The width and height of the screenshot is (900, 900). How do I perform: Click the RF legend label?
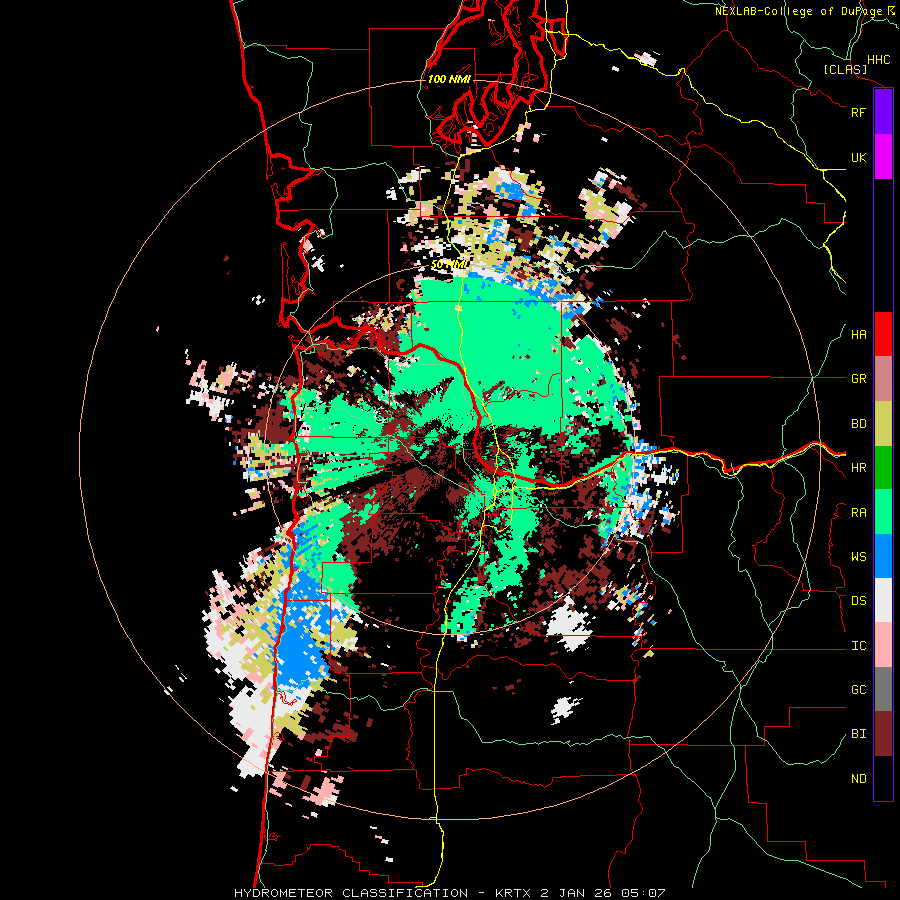[858, 112]
